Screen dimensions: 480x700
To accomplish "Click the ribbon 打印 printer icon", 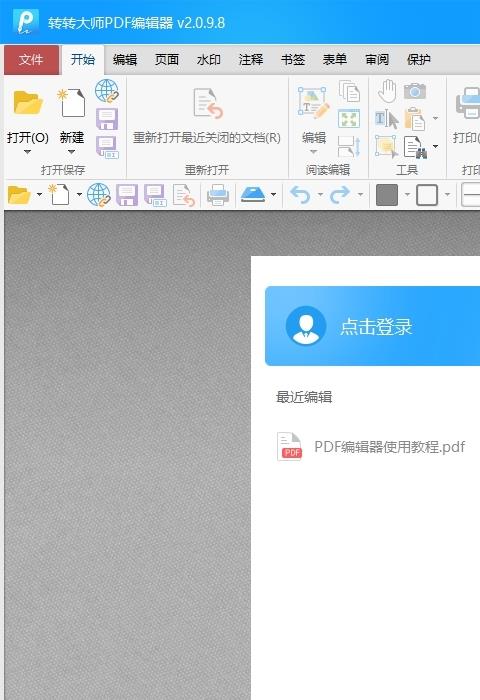I will [x=467, y=103].
